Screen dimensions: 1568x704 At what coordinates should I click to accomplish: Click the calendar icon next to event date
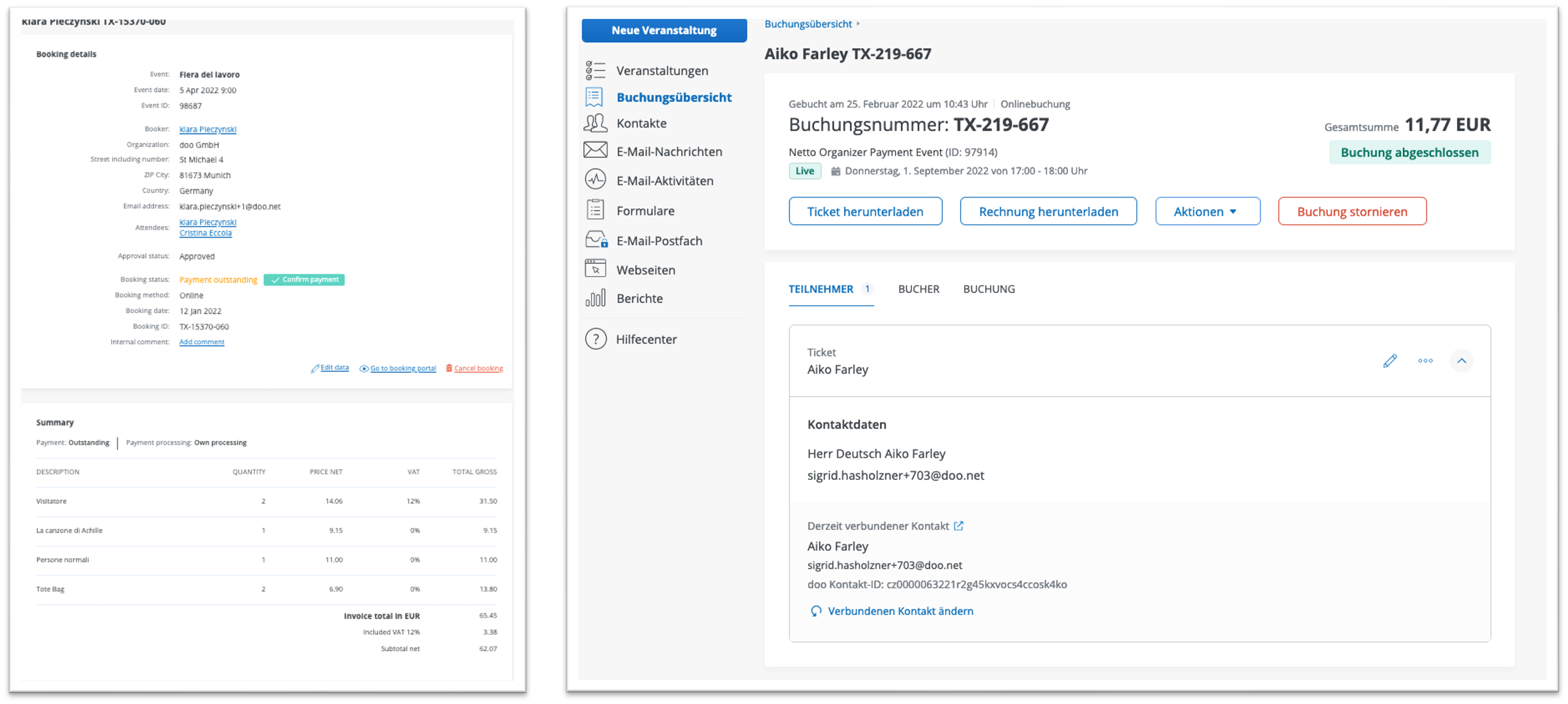pyautogui.click(x=836, y=171)
